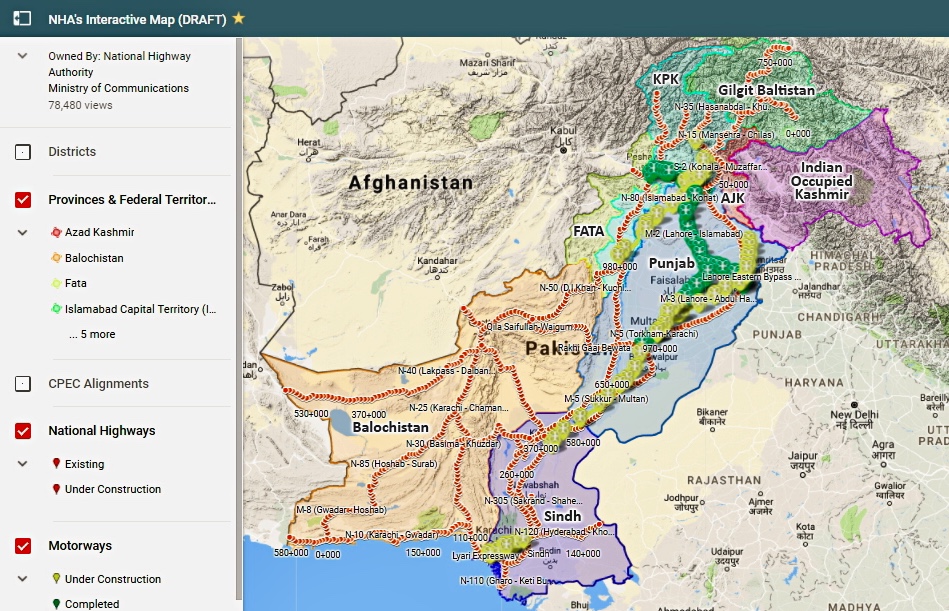The width and height of the screenshot is (949, 611).
Task: Click the N-85 (Hoshab - Surab) label
Action: [393, 463]
